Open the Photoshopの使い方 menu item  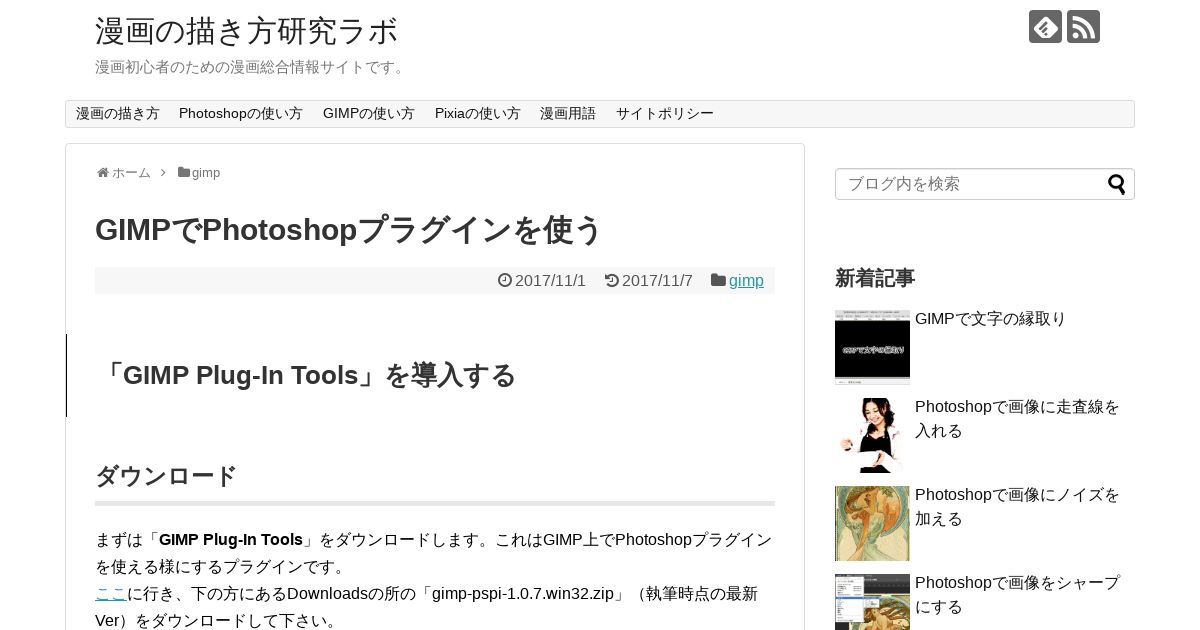(241, 114)
